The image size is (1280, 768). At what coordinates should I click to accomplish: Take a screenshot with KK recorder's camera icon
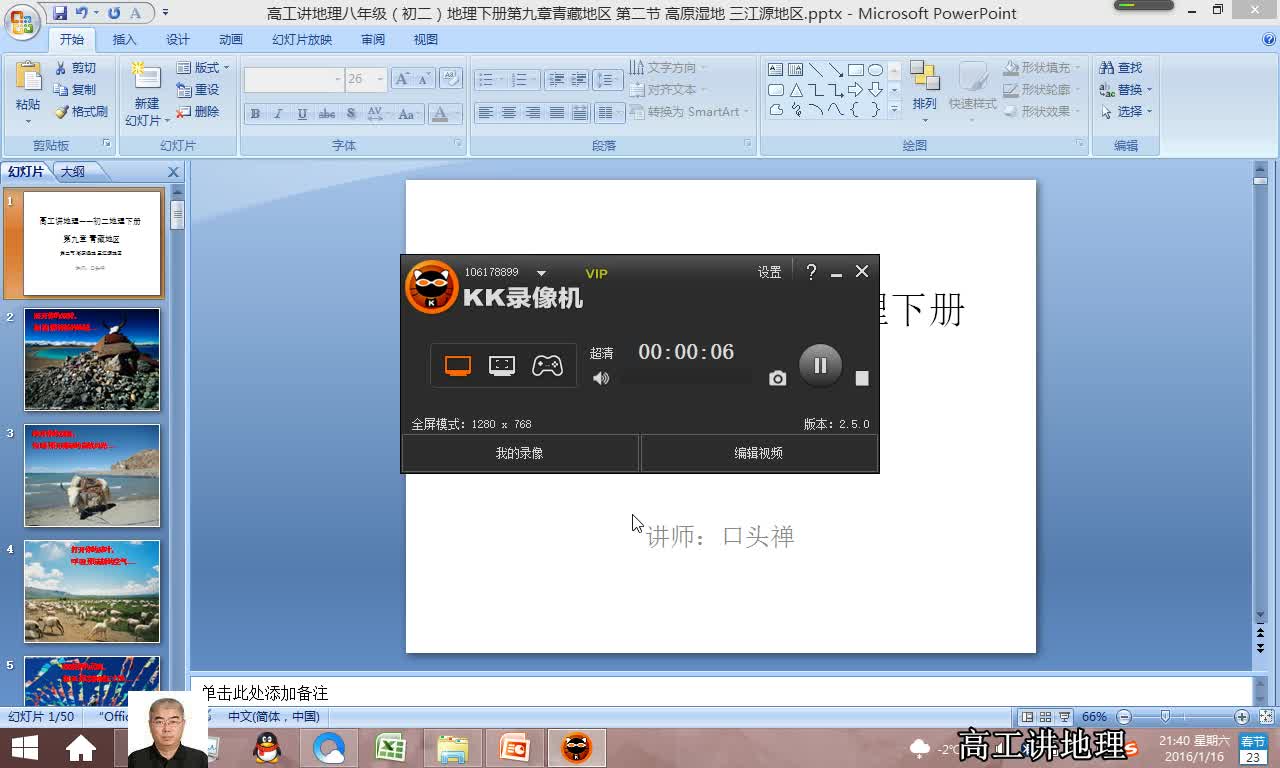point(777,378)
